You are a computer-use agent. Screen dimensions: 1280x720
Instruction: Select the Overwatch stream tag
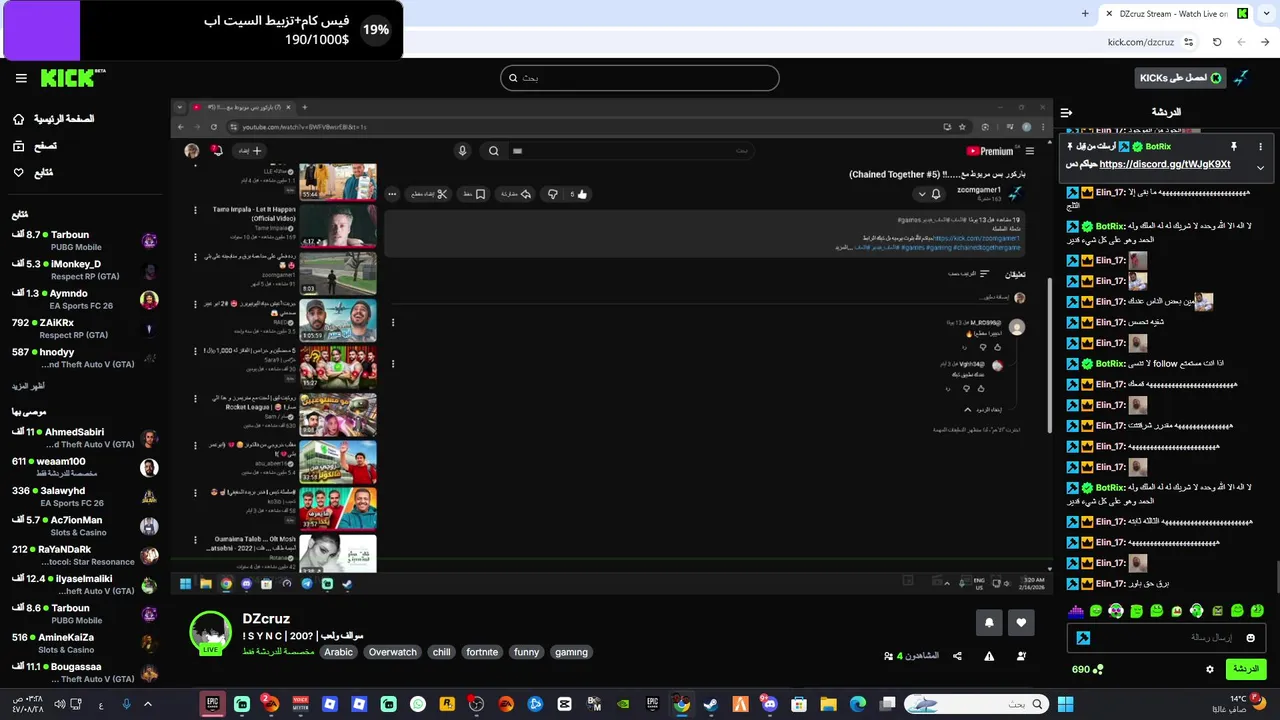[392, 652]
